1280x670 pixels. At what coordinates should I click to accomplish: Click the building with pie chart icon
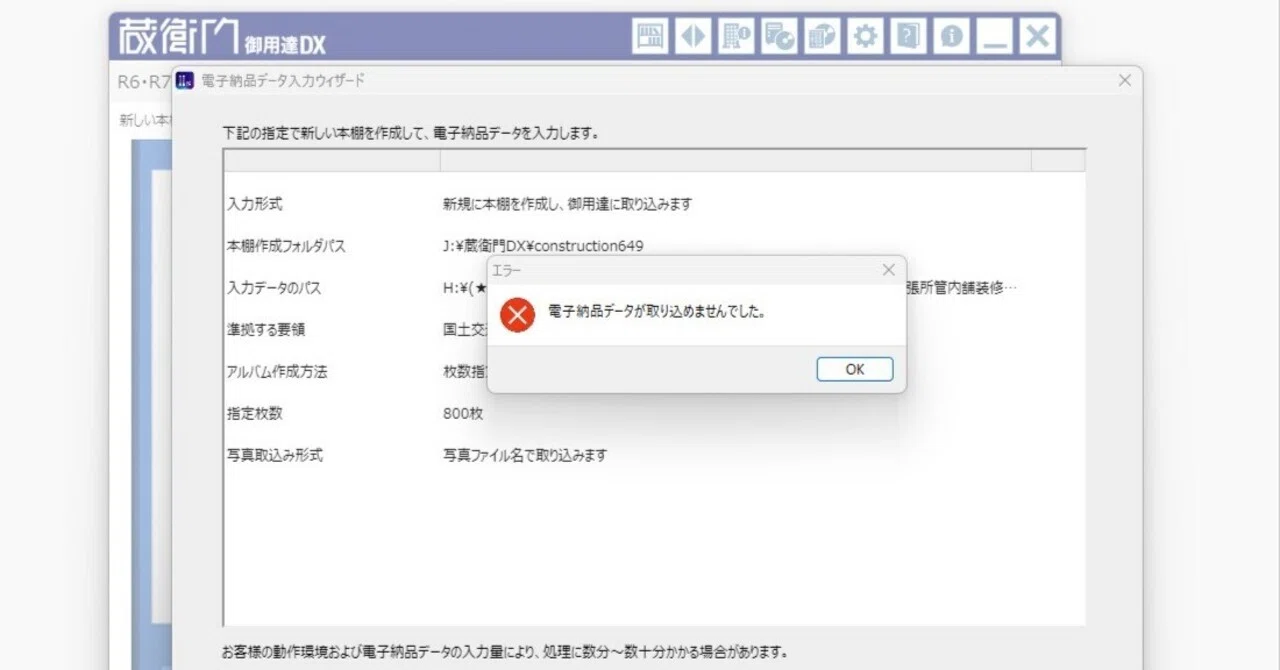(x=823, y=37)
